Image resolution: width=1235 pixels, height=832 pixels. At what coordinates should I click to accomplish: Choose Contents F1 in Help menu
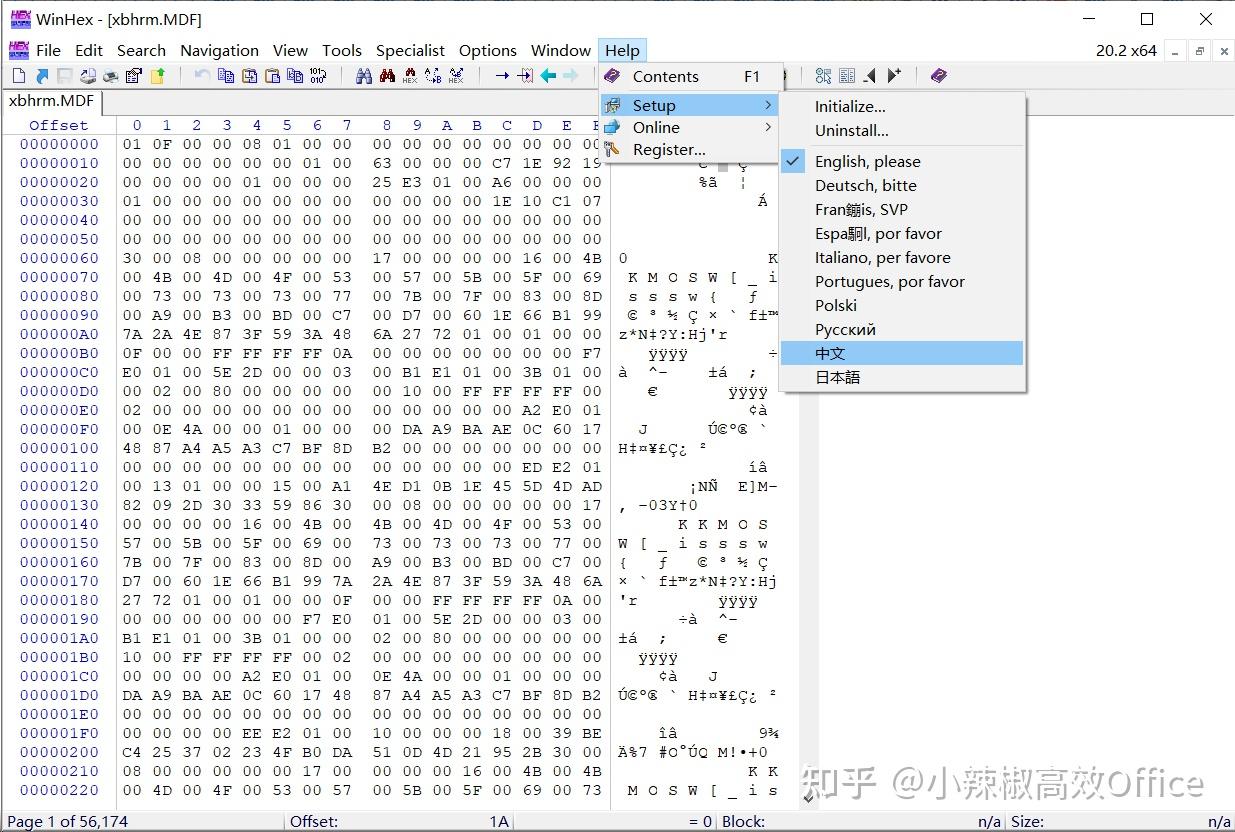(689, 77)
